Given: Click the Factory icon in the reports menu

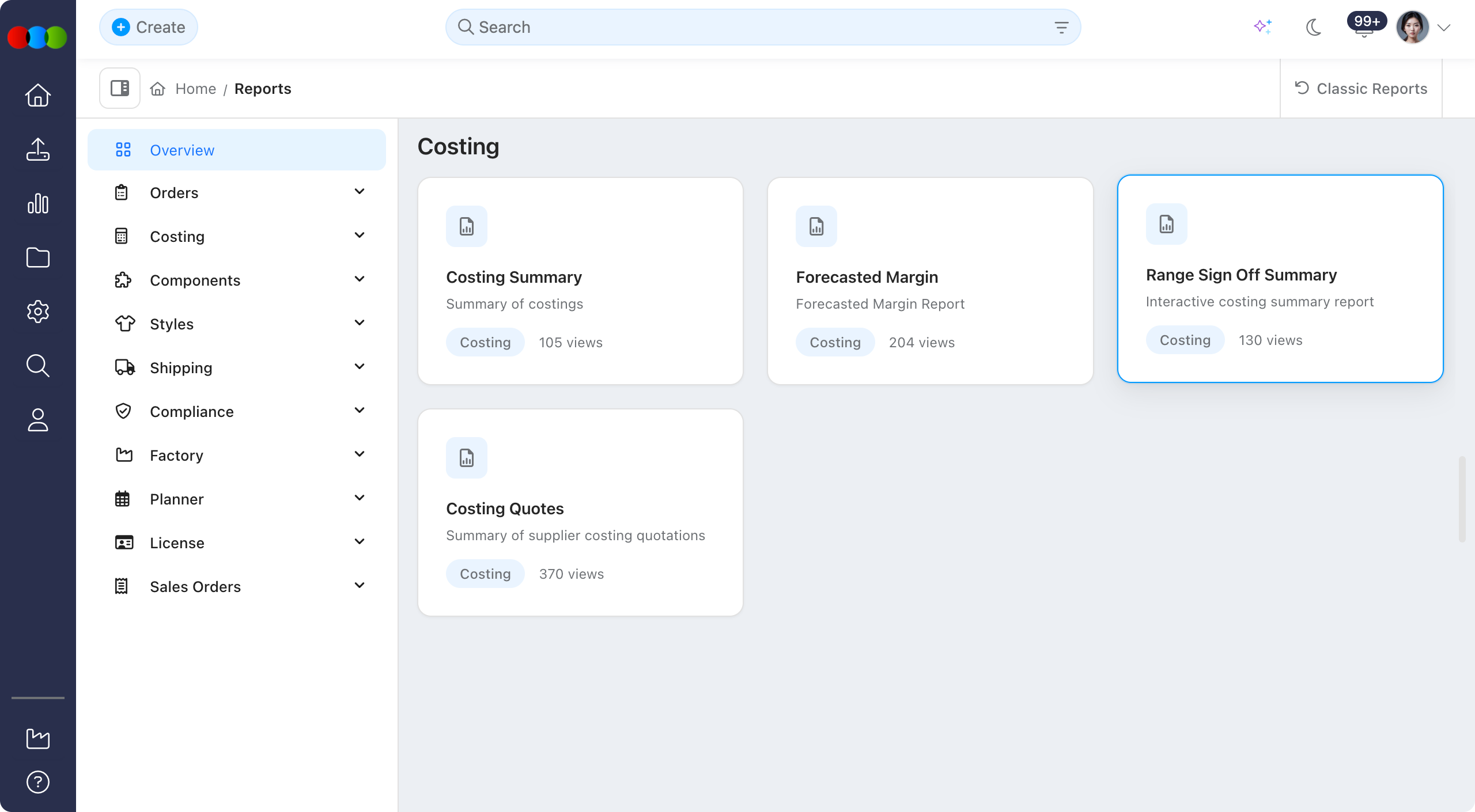Looking at the screenshot, I should [x=124, y=455].
